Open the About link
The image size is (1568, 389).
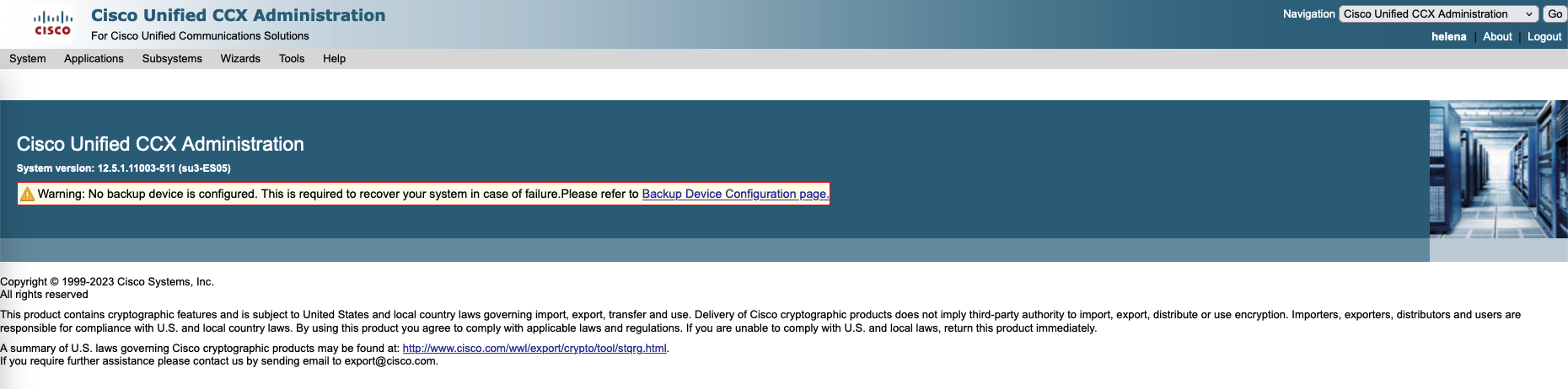click(x=1497, y=37)
